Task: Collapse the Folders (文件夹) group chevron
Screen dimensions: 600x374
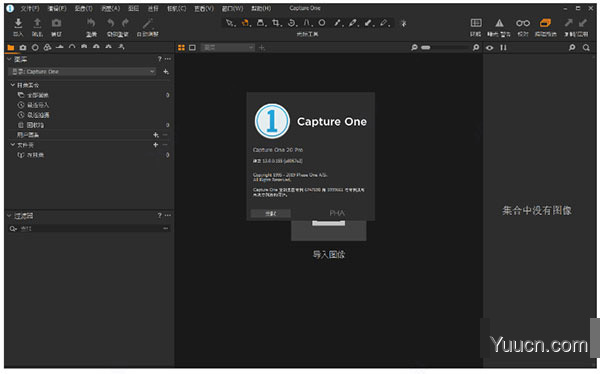Action: (x=13, y=145)
